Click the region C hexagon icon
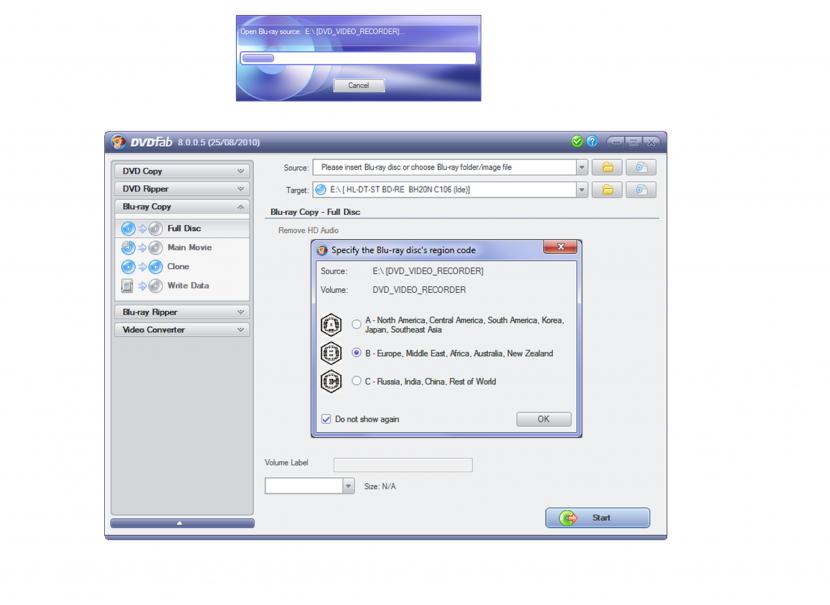The width and height of the screenshot is (830, 605). (331, 382)
